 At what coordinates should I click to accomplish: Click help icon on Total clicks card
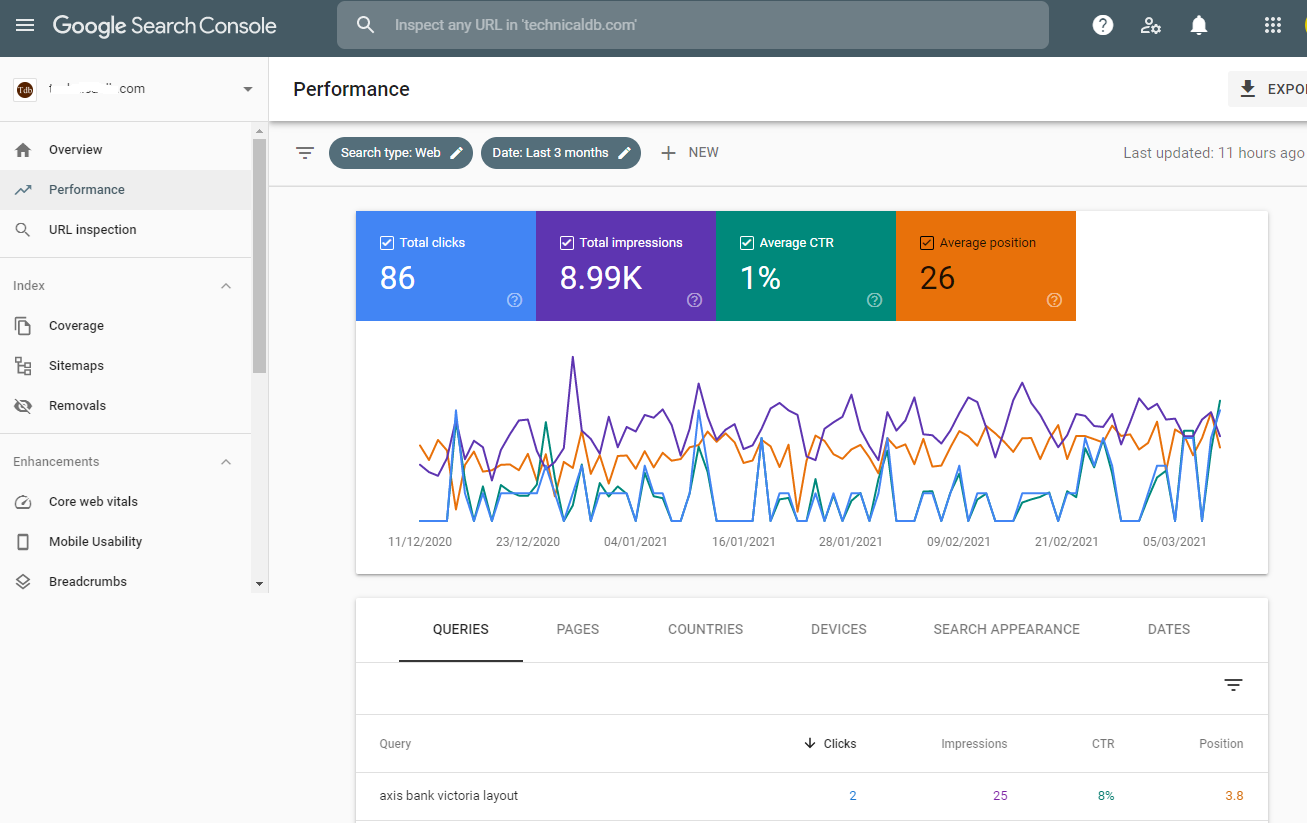[x=515, y=300]
